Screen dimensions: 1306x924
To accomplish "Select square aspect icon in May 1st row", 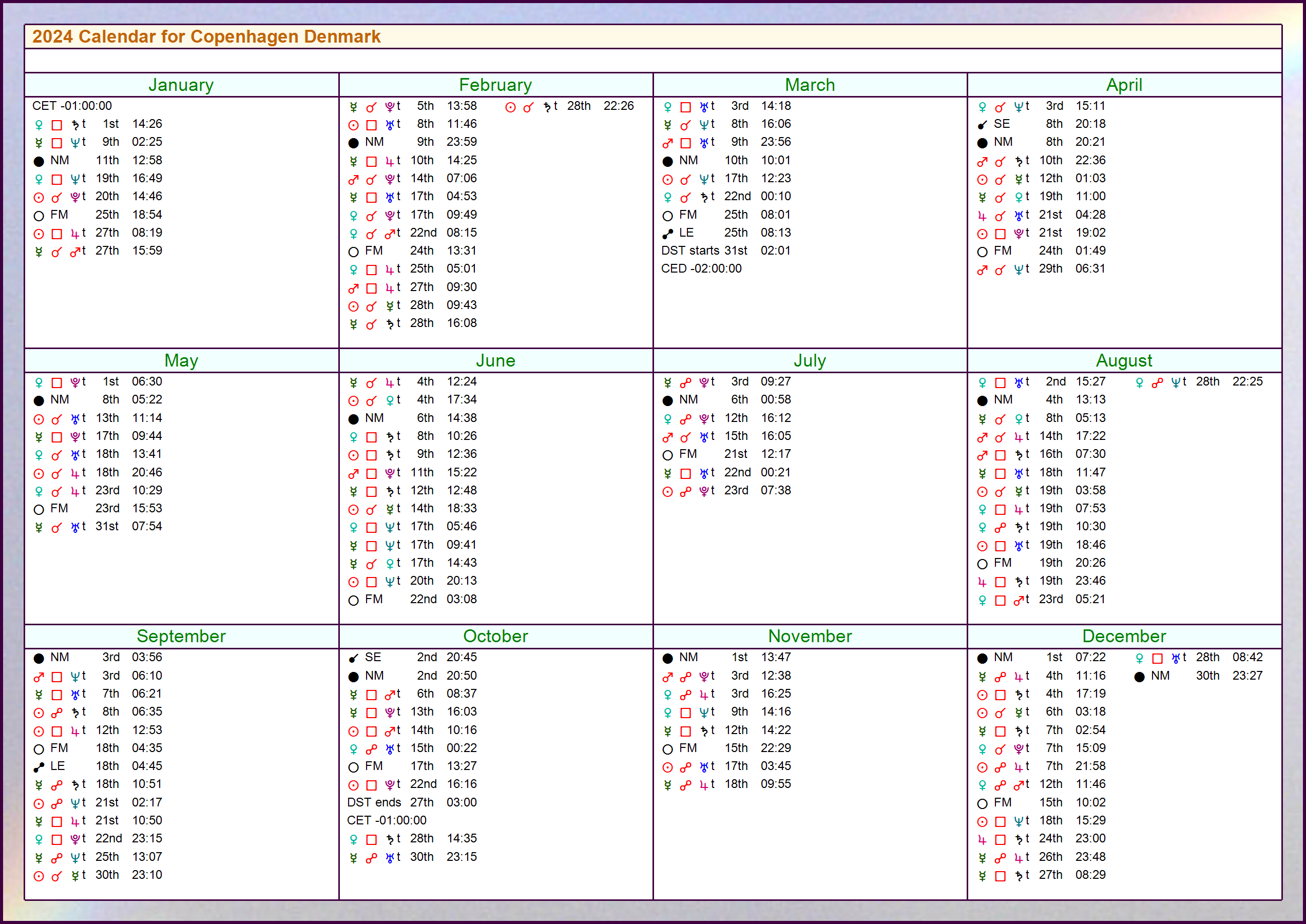I will [57, 383].
